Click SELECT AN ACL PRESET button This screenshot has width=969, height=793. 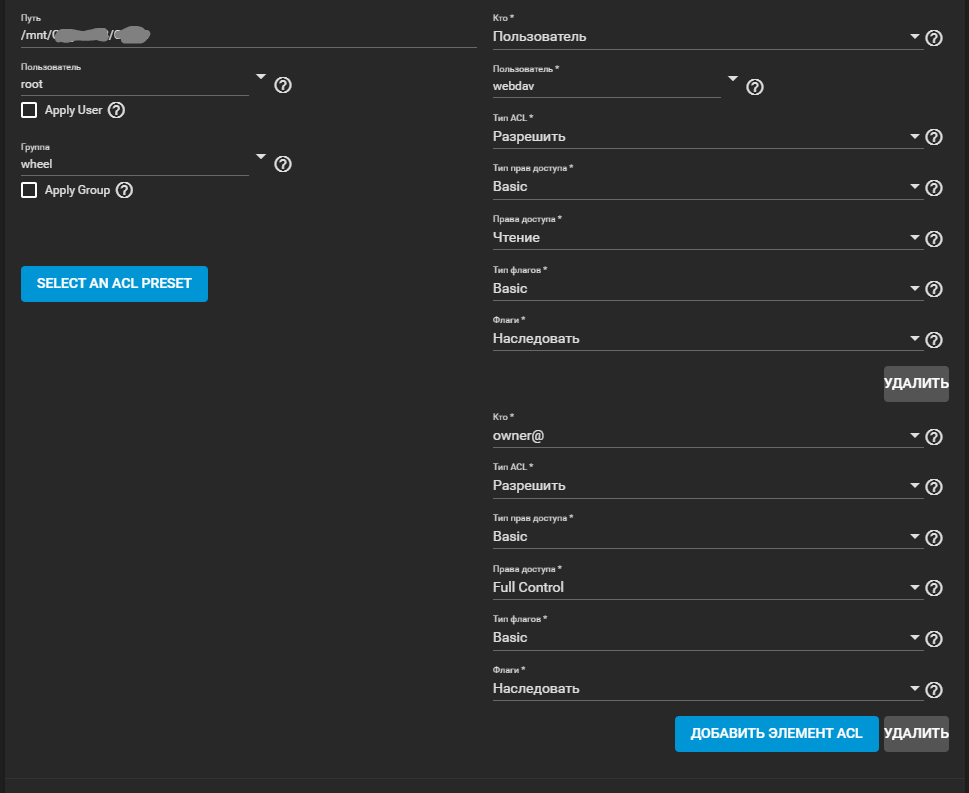point(114,284)
